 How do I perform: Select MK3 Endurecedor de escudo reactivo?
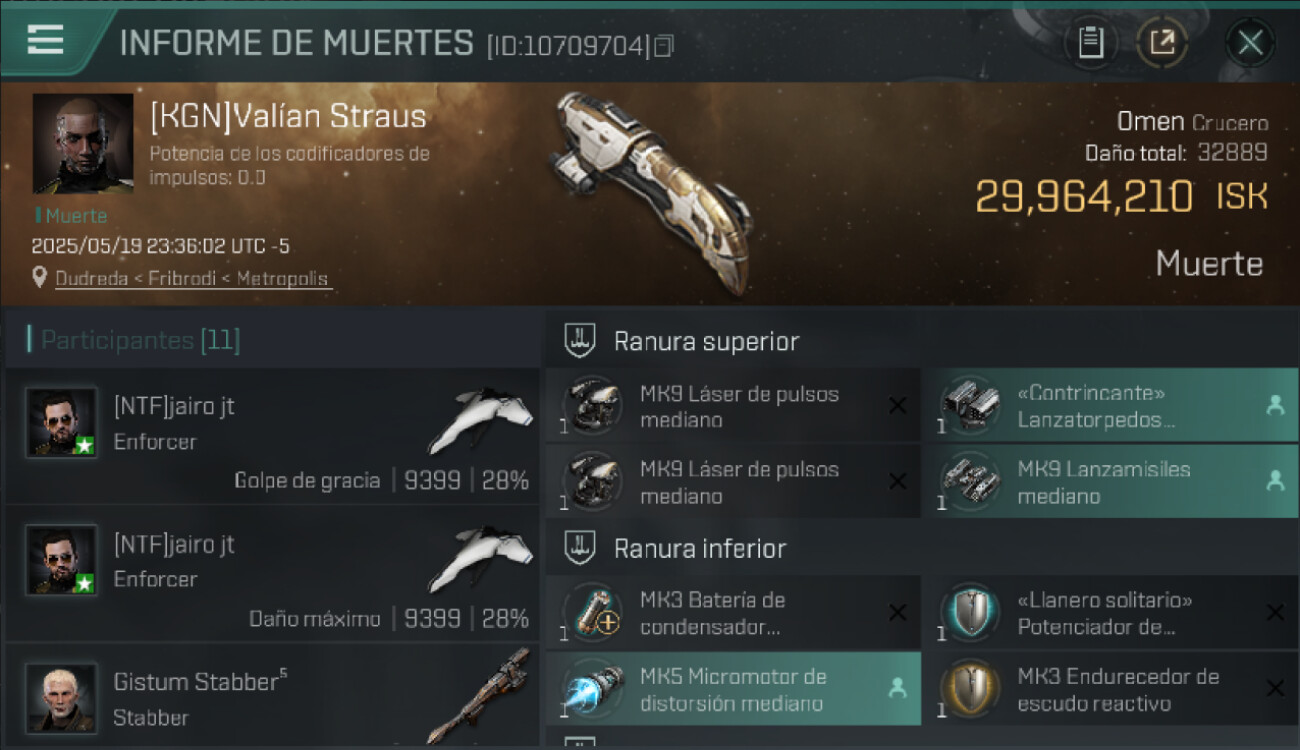(1111, 689)
